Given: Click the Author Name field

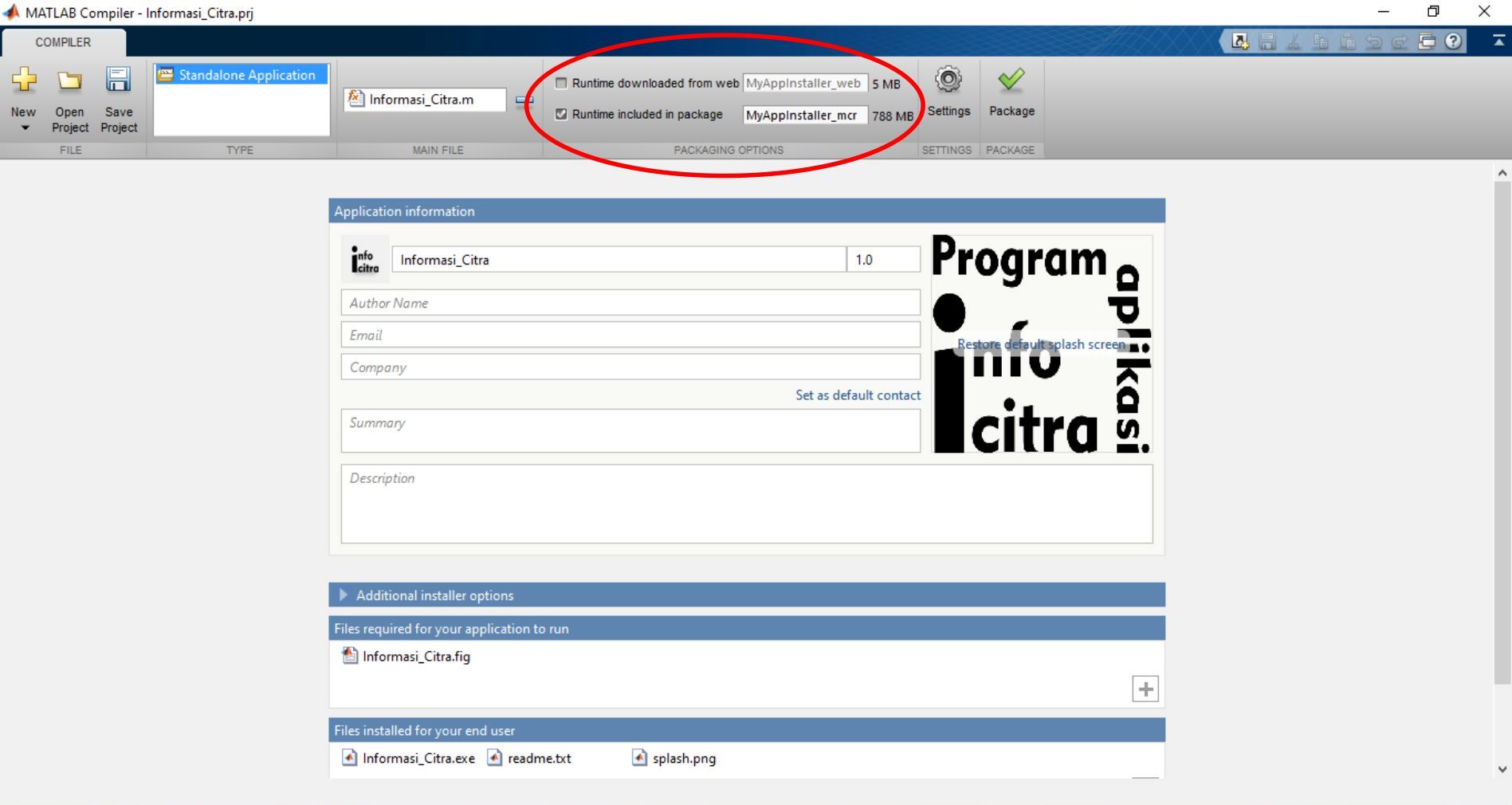Looking at the screenshot, I should [630, 303].
